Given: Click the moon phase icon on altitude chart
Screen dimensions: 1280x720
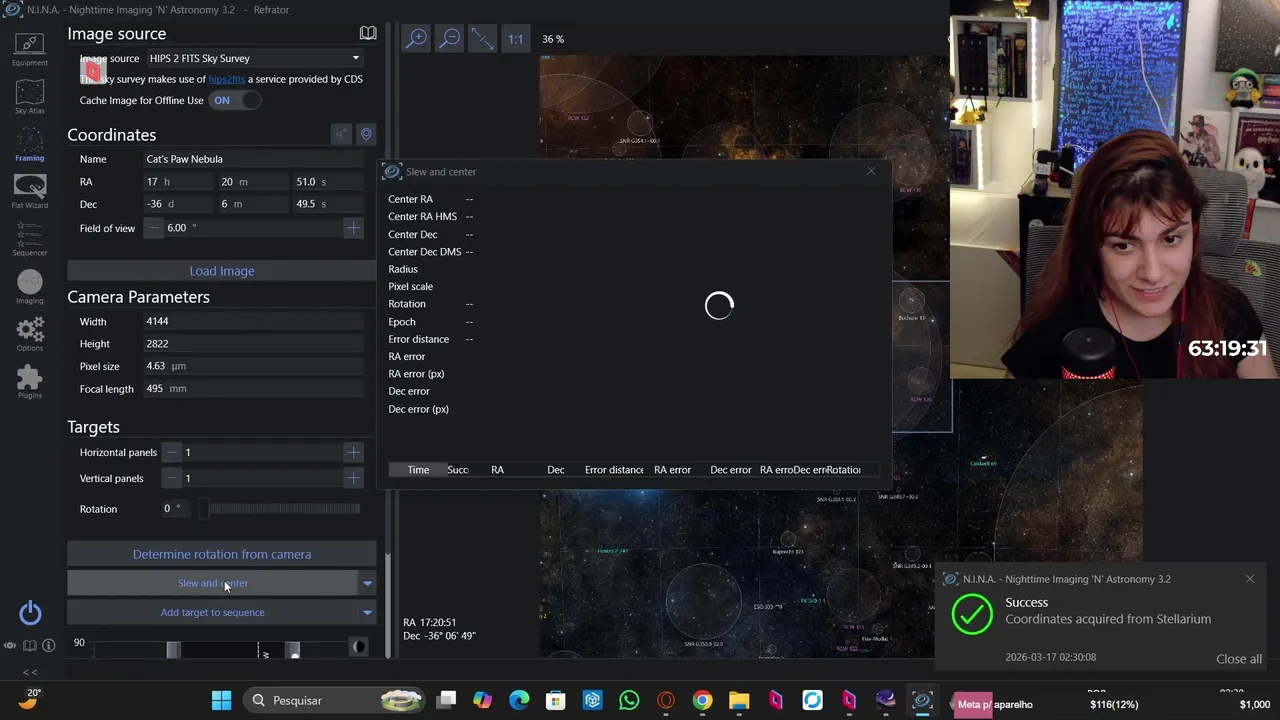Looking at the screenshot, I should pos(359,647).
